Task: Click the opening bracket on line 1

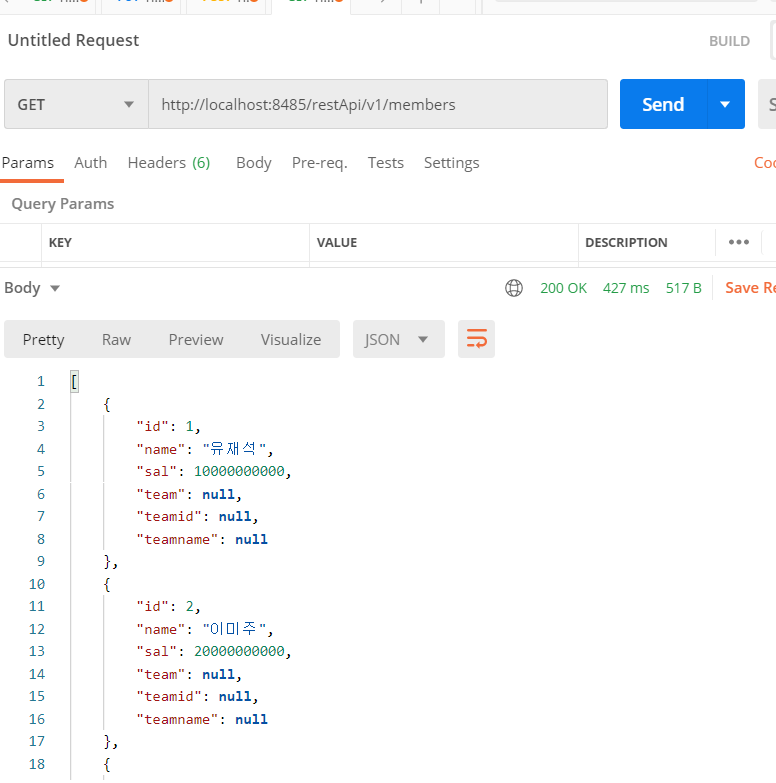Action: (x=74, y=382)
